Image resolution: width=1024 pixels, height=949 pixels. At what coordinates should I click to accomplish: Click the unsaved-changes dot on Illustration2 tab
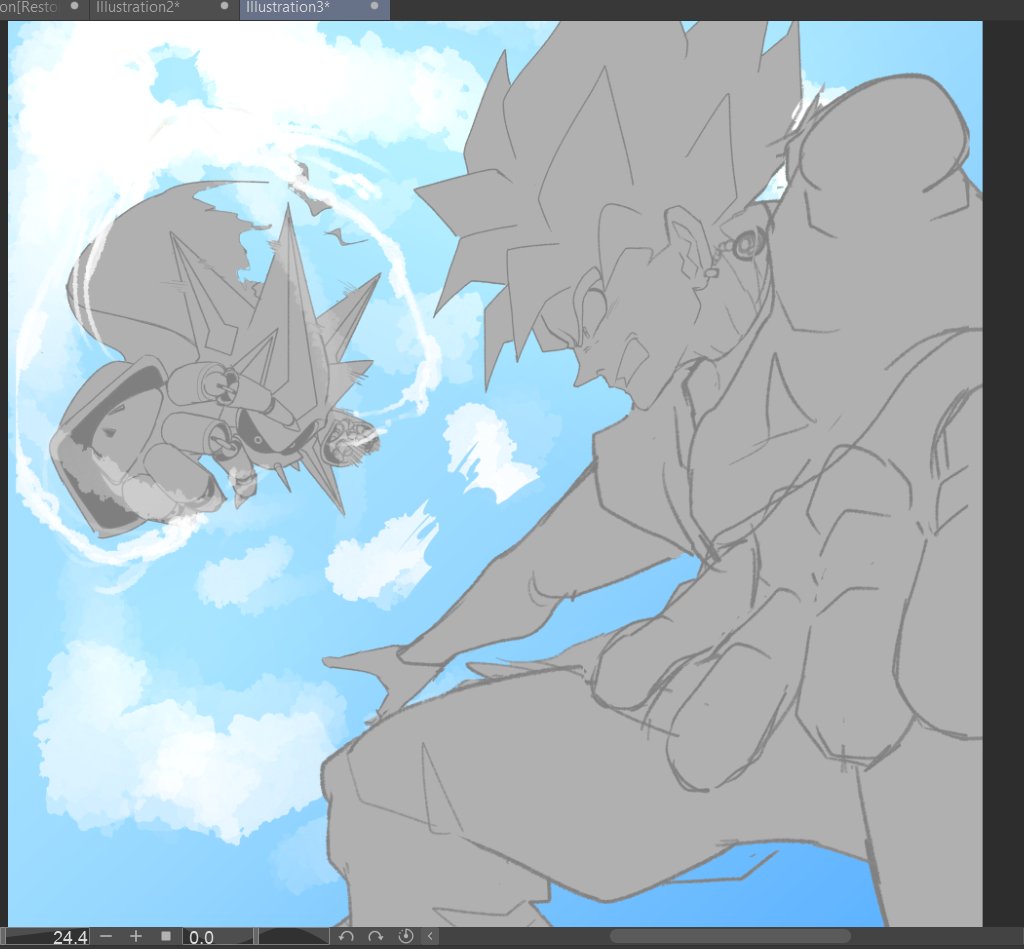click(x=225, y=7)
